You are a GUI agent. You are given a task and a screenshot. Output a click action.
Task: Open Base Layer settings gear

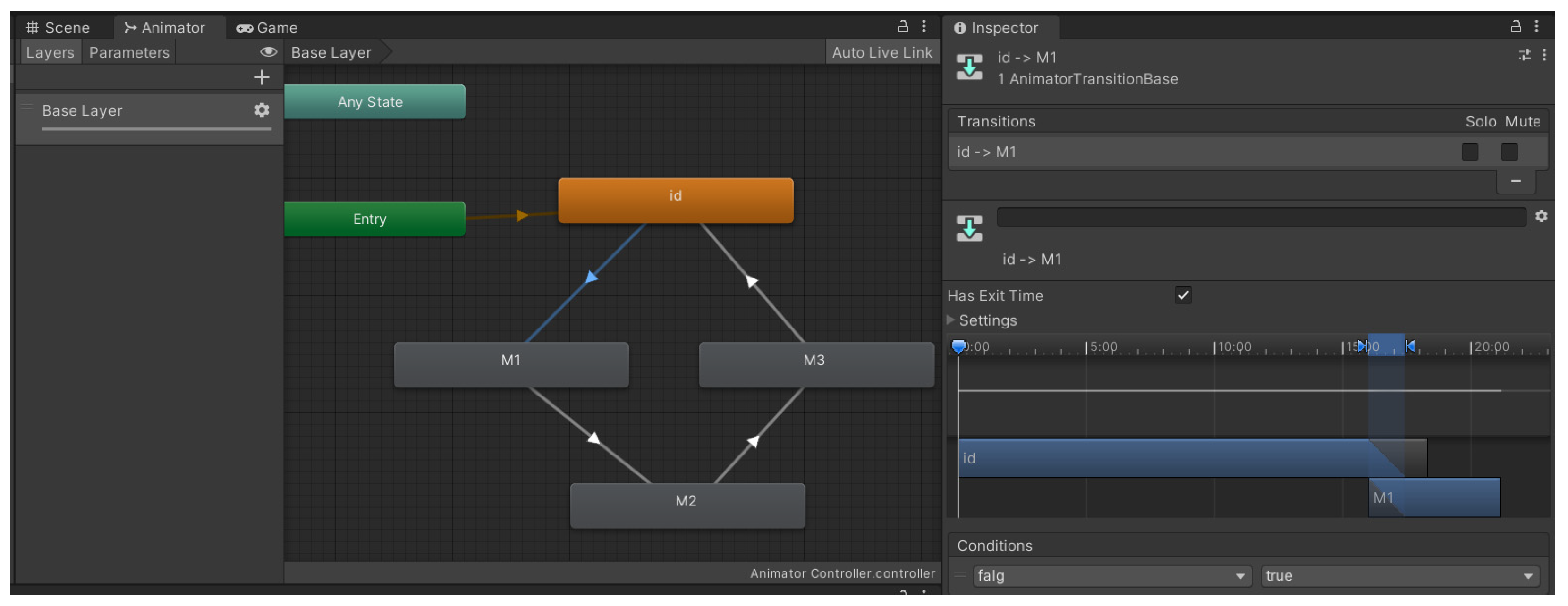(261, 110)
